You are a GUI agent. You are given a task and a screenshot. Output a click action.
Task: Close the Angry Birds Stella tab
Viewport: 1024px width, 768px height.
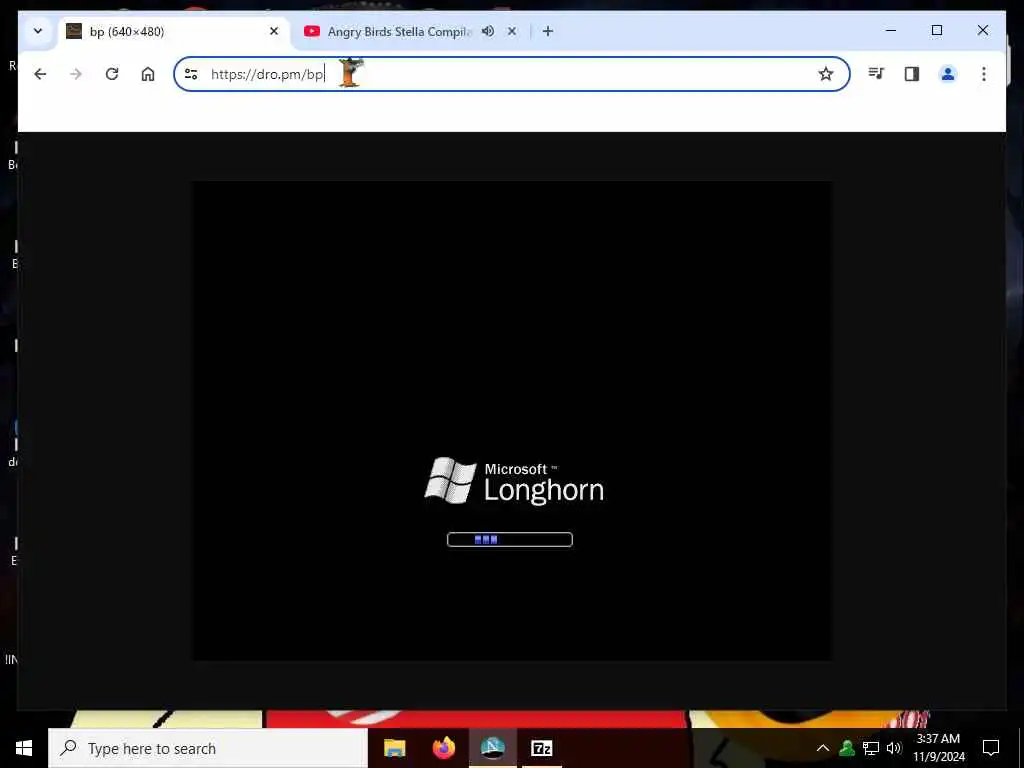(512, 31)
